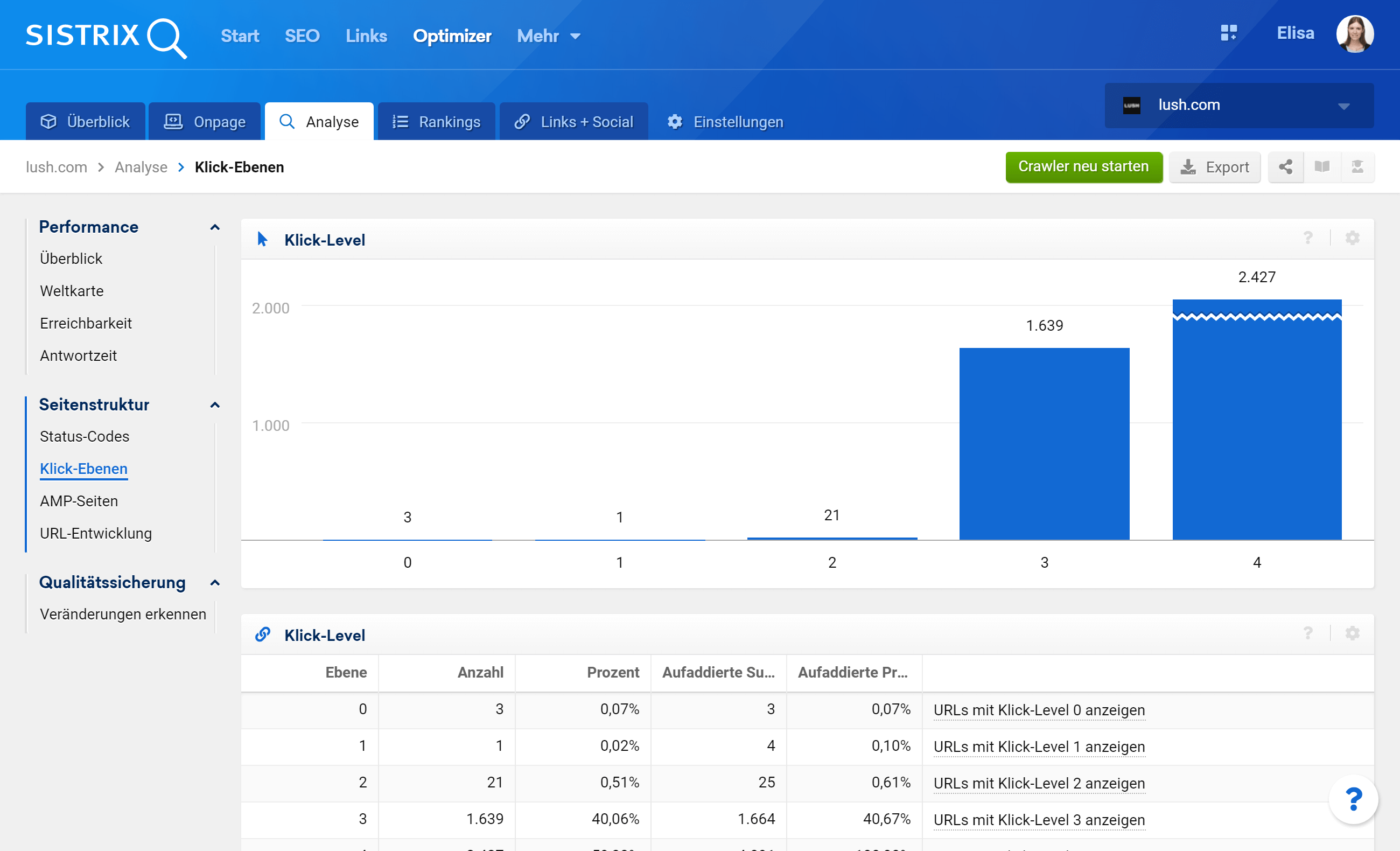The image size is (1400, 851).
Task: Click URLs mit Klick-Level 2 anzeigen link
Action: (x=1039, y=783)
